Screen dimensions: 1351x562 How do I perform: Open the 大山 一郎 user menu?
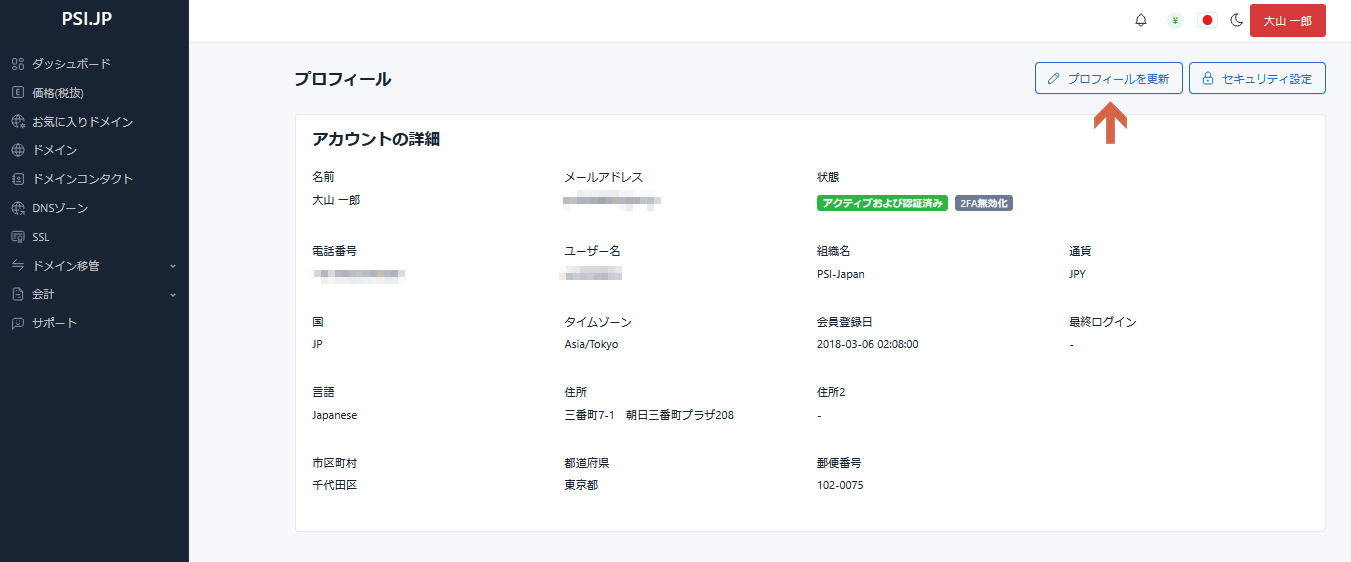[x=1287, y=21]
